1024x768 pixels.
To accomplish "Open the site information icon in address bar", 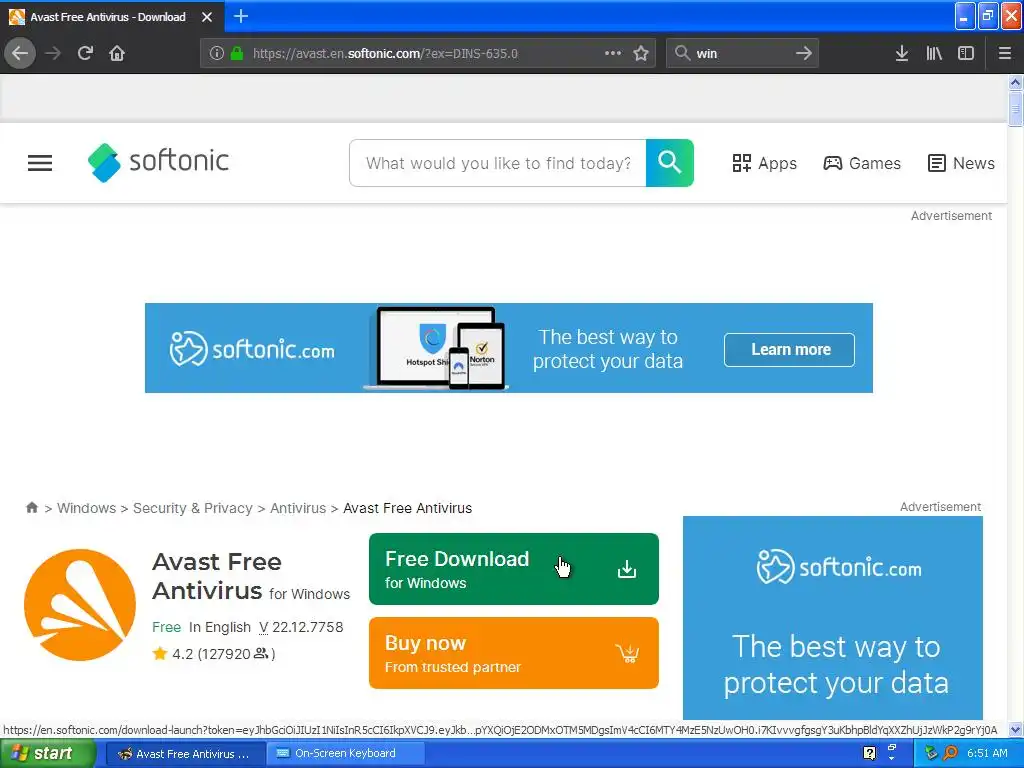I will tap(217, 54).
